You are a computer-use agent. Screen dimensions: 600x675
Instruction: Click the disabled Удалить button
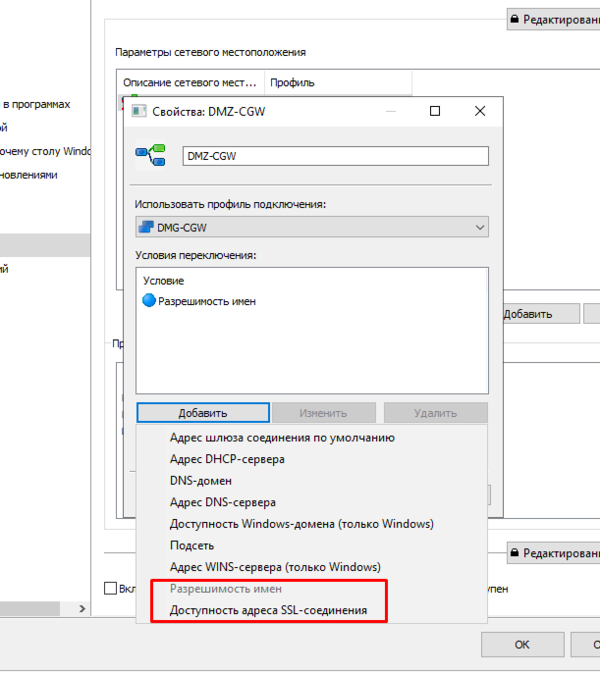436,413
